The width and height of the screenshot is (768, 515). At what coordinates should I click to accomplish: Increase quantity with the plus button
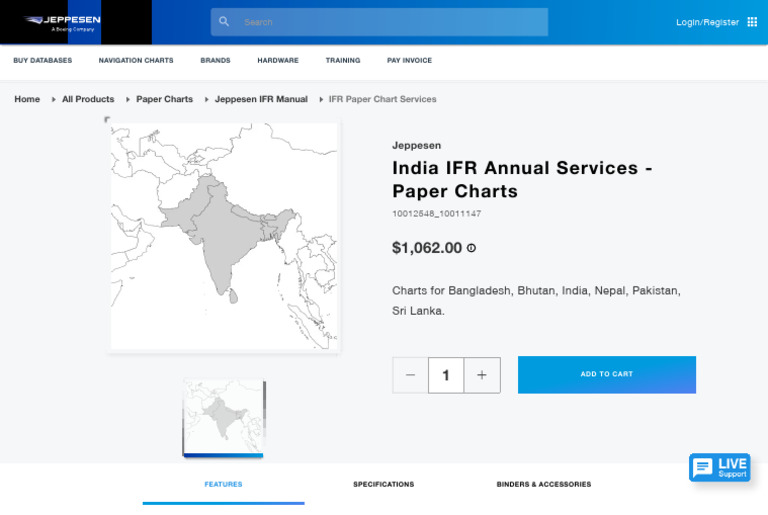[482, 375]
